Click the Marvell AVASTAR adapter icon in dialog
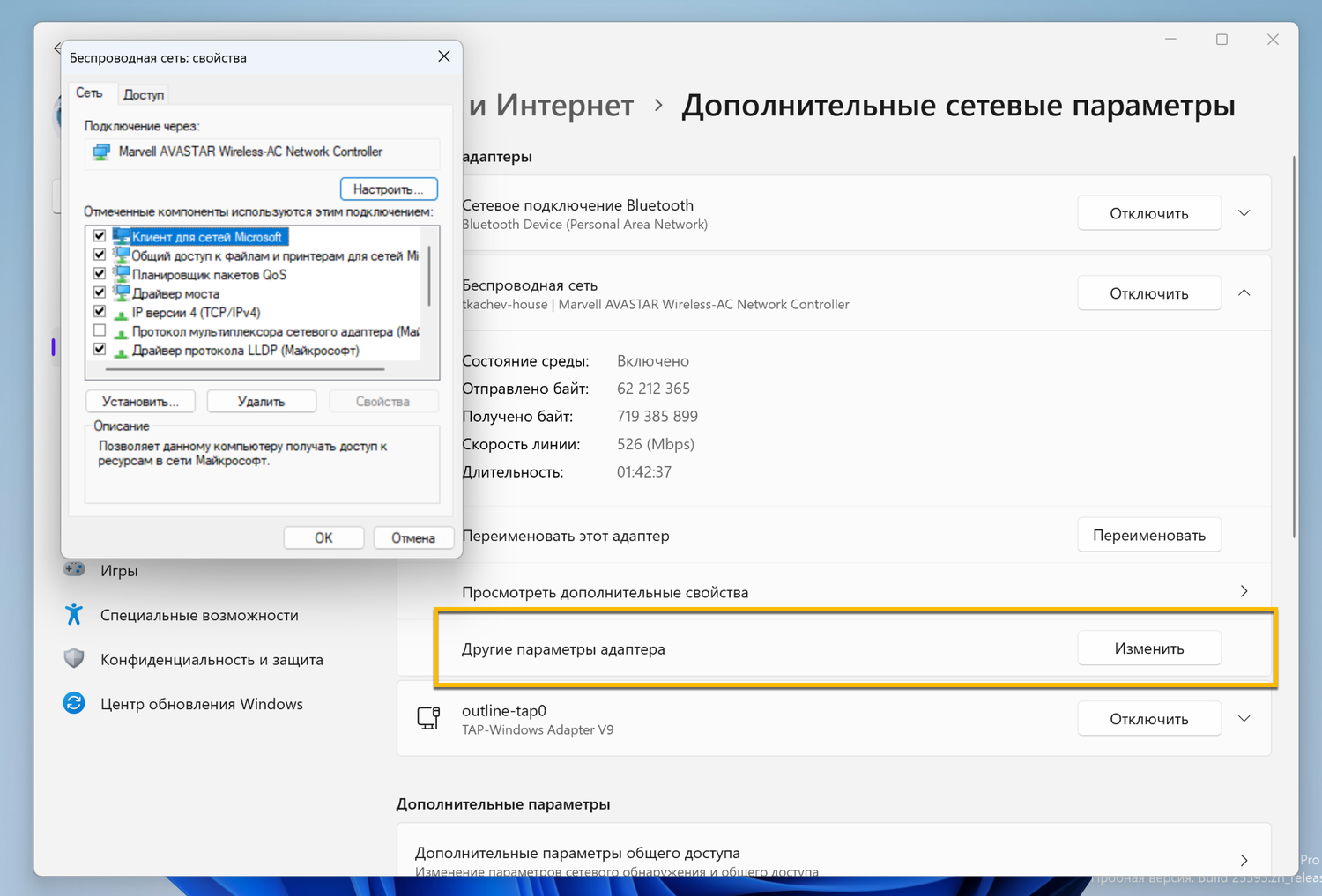 102,152
